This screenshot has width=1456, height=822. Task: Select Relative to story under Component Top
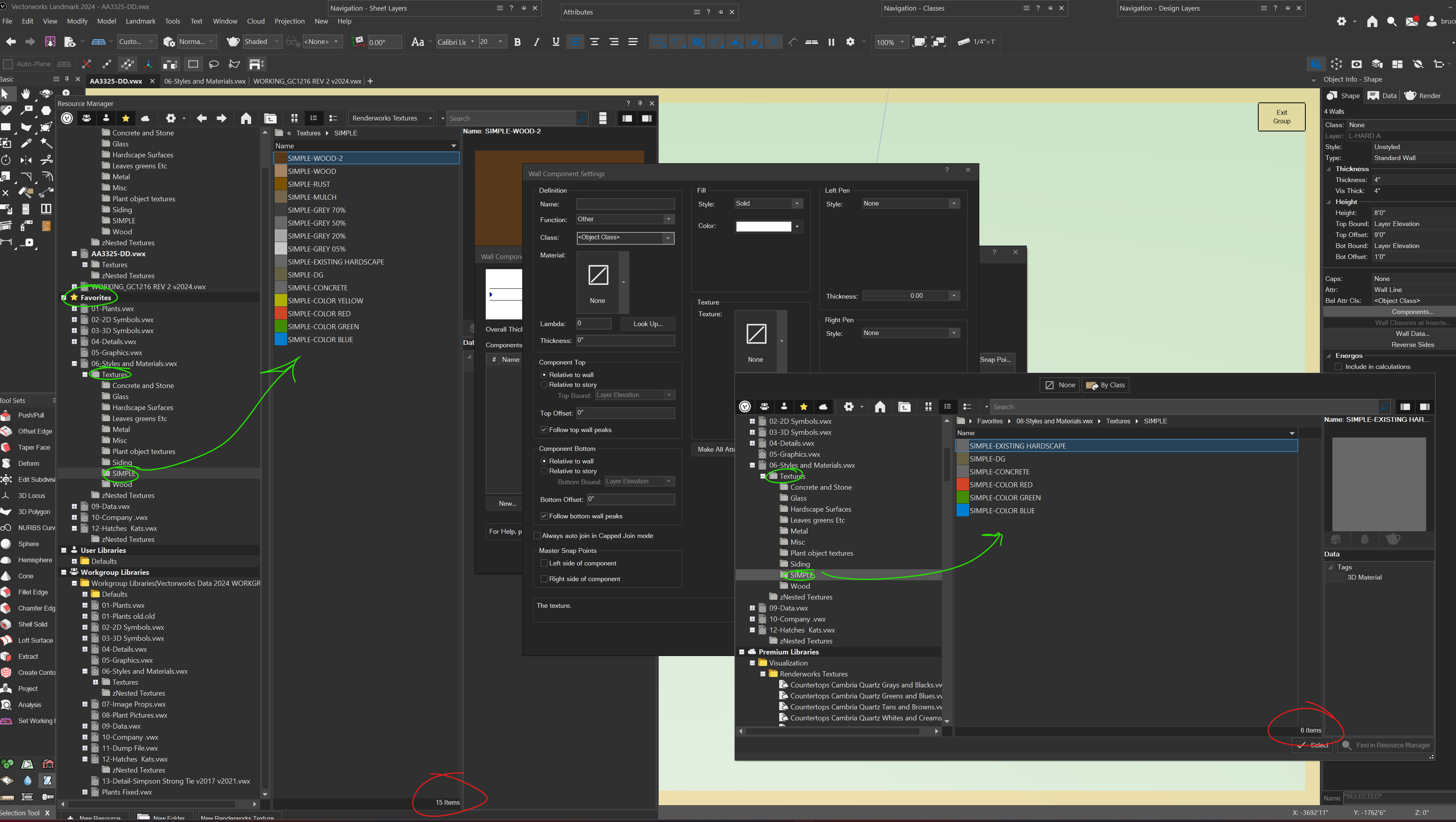point(544,385)
